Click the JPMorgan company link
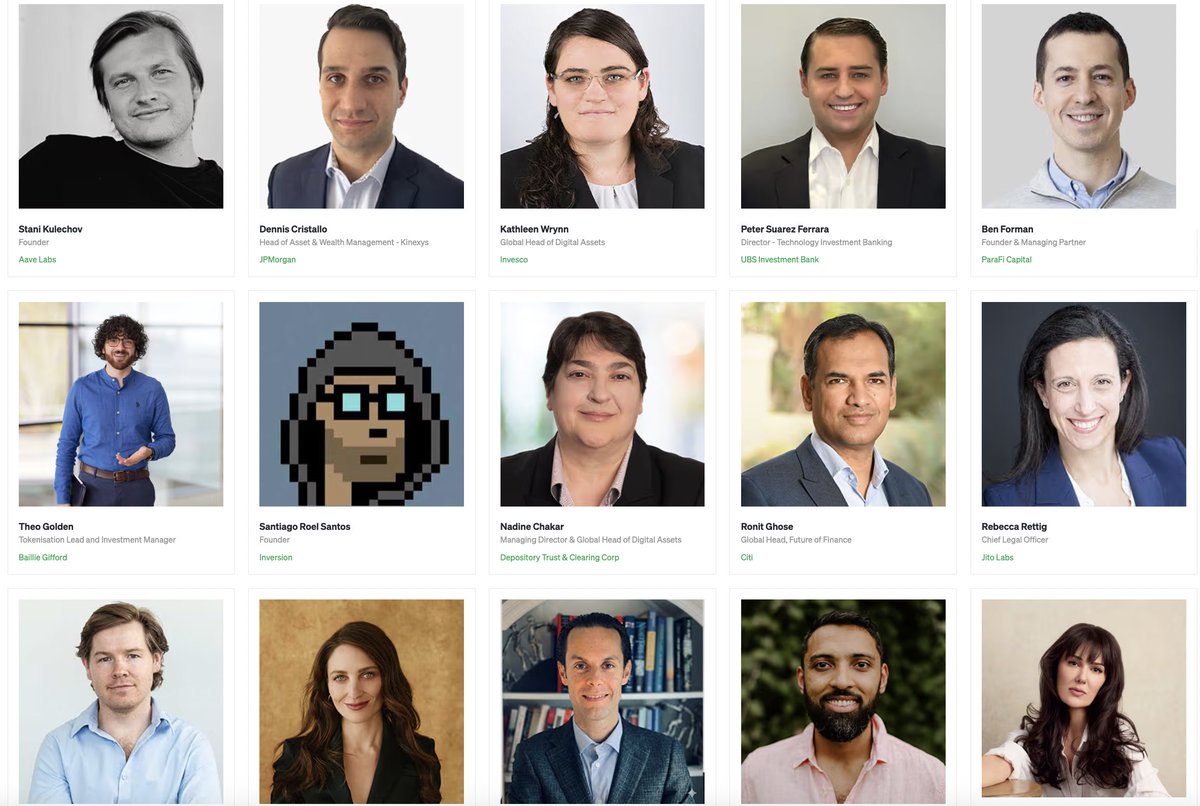This screenshot has width=1200, height=806. click(278, 260)
